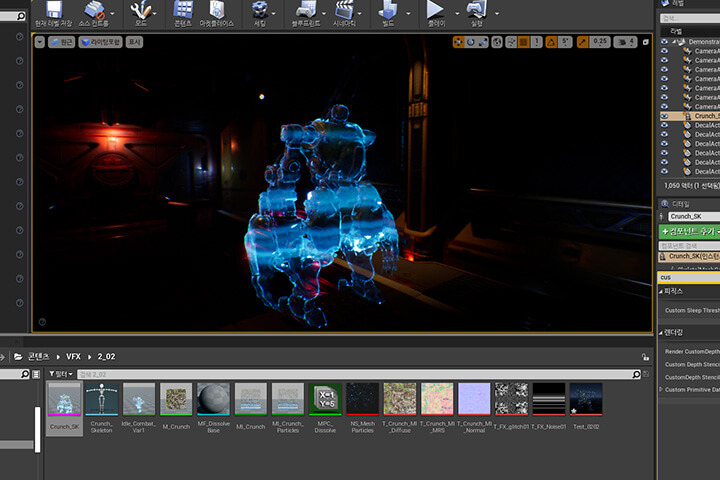Expand the Build options dropdown arrow
Viewport: 720px width, 480px height.
pyautogui.click(x=408, y=13)
